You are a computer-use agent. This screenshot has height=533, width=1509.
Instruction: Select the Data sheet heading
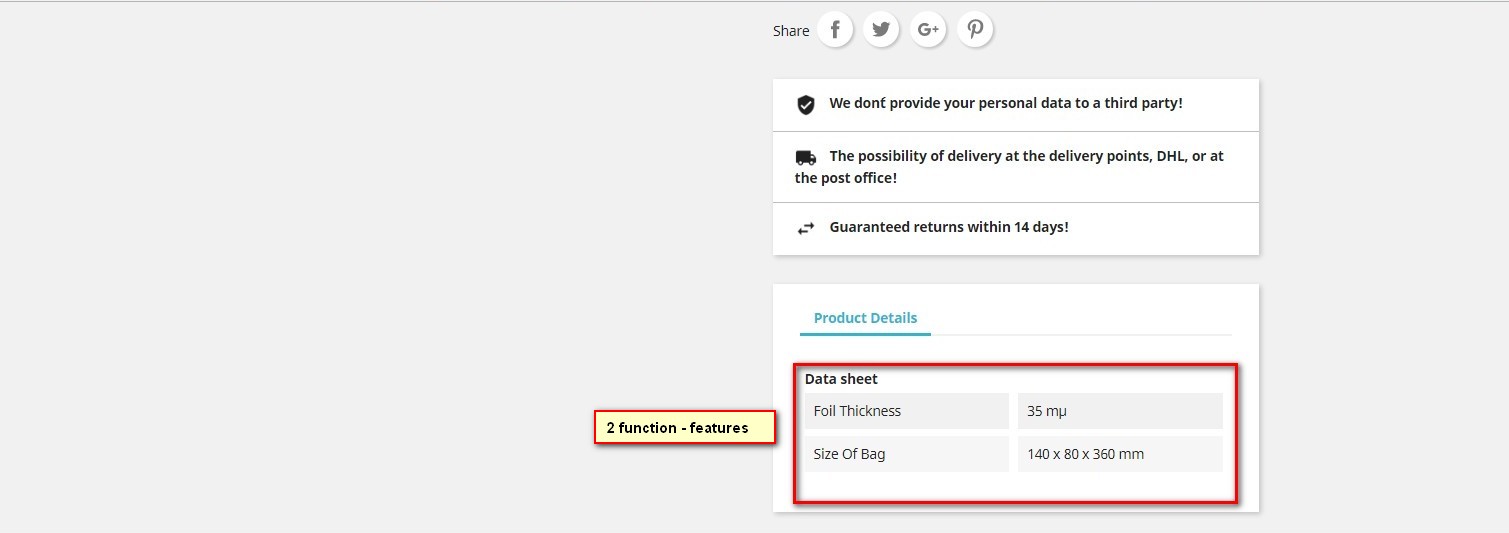click(x=841, y=379)
